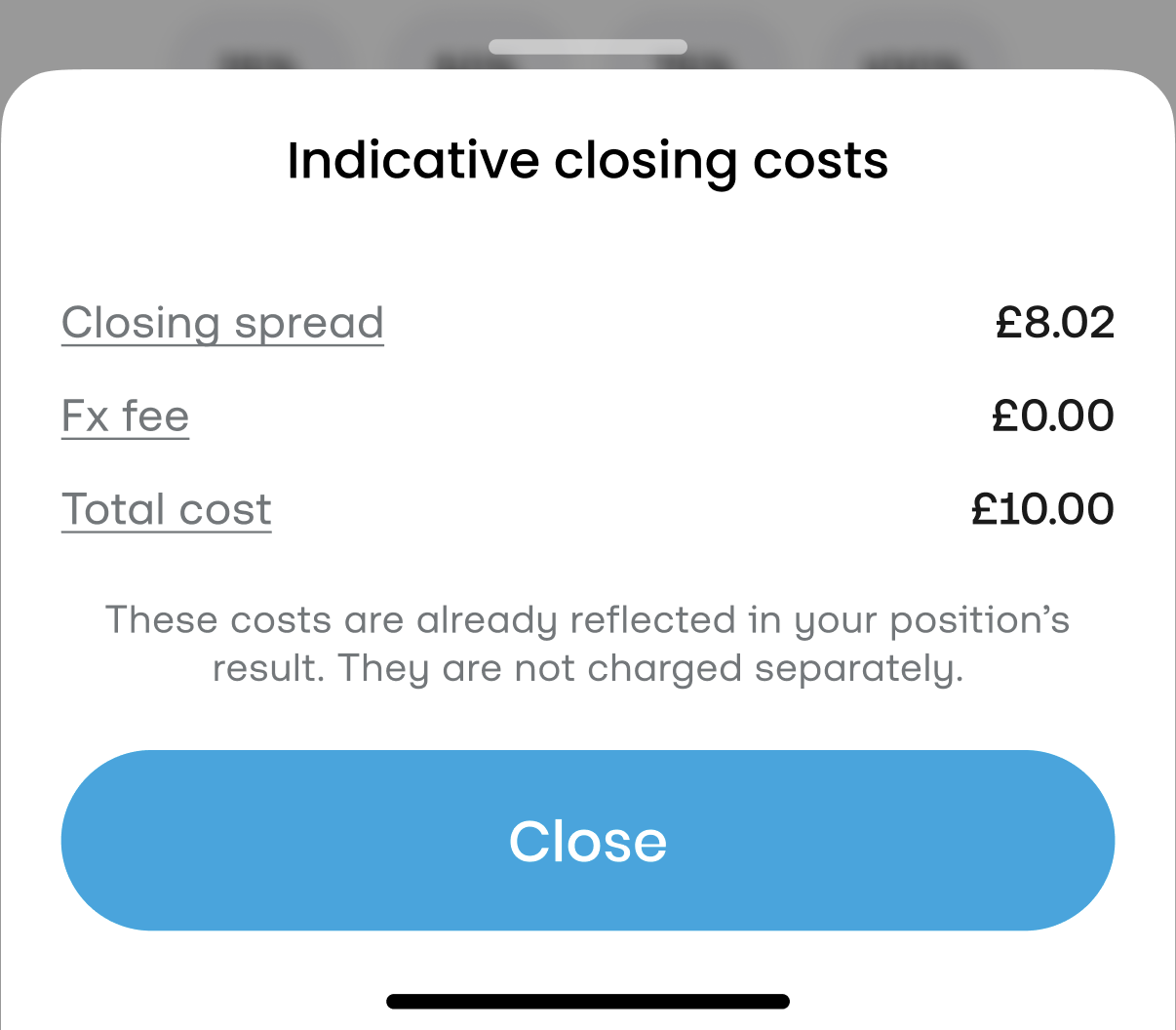Click the £10.00 total cost amount
Viewport: 1176px width, 1030px height.
pos(1042,510)
